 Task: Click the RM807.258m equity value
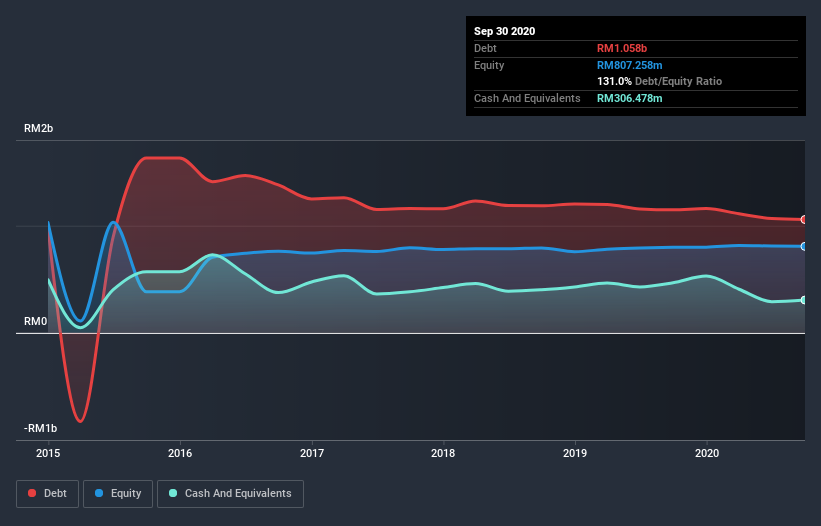pyautogui.click(x=630, y=65)
